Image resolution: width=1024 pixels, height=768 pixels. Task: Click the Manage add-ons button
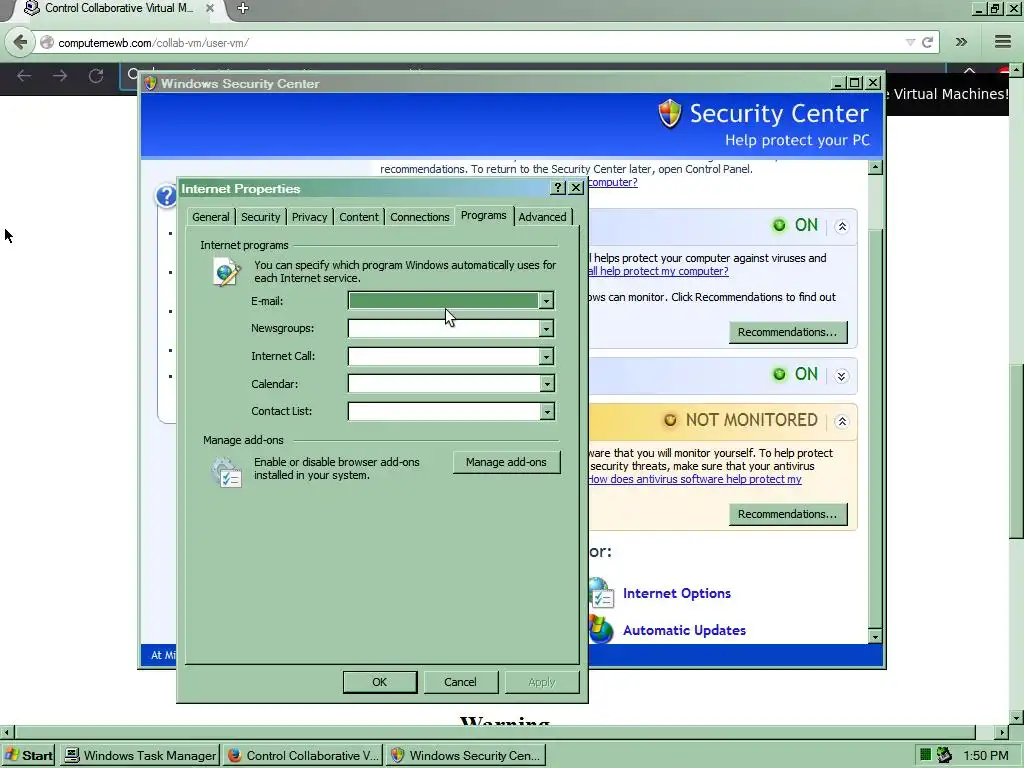[506, 462]
